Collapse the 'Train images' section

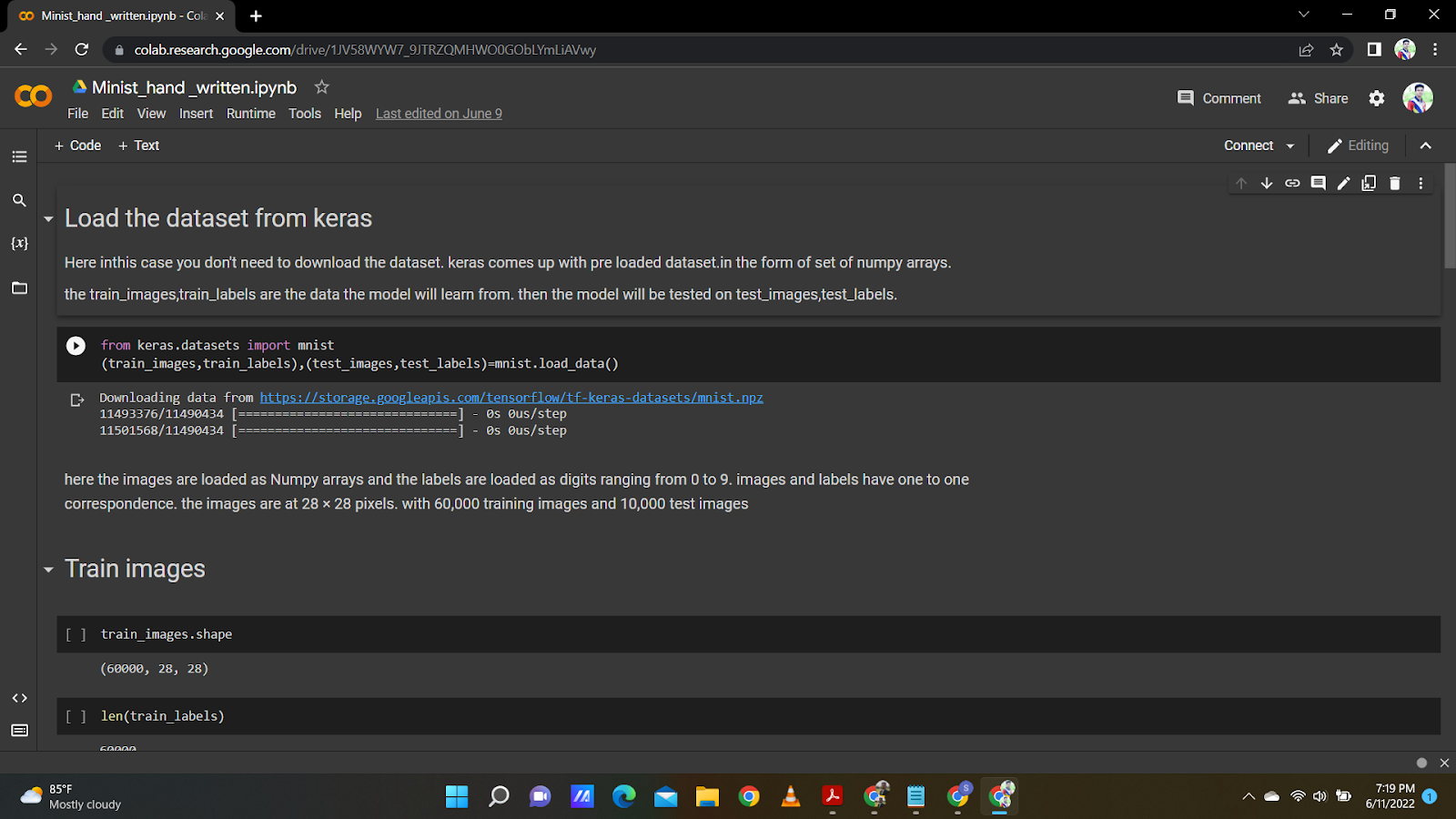48,570
